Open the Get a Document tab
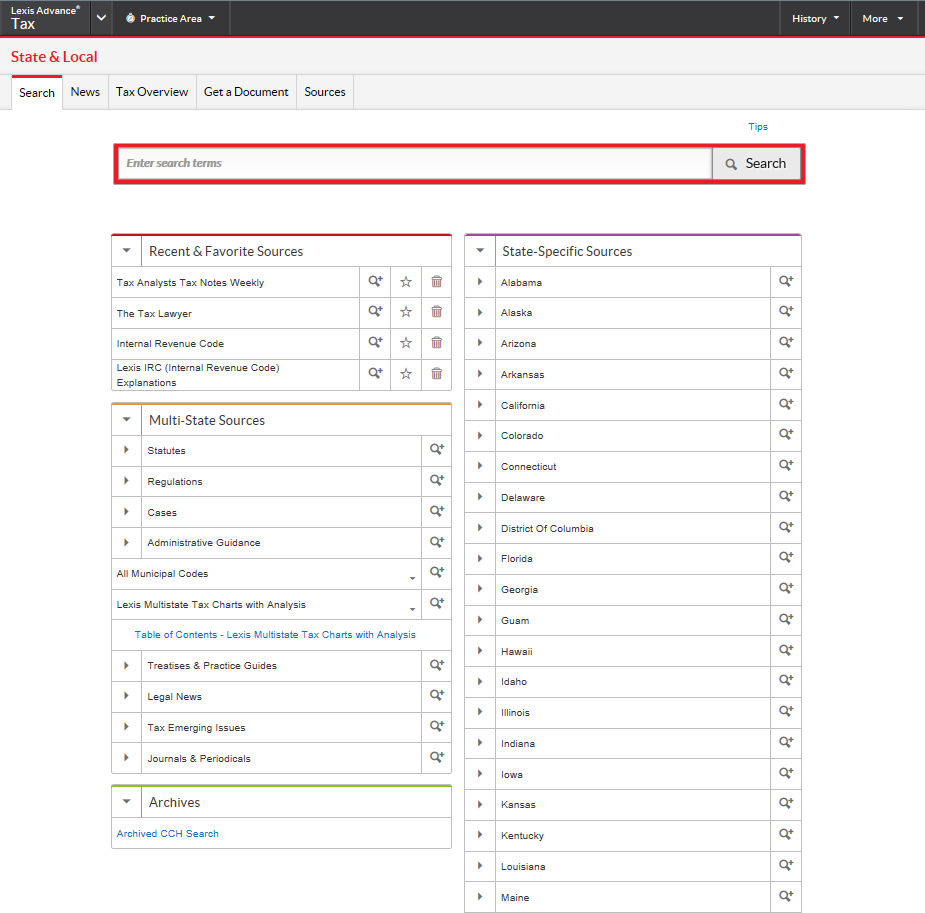 (246, 92)
